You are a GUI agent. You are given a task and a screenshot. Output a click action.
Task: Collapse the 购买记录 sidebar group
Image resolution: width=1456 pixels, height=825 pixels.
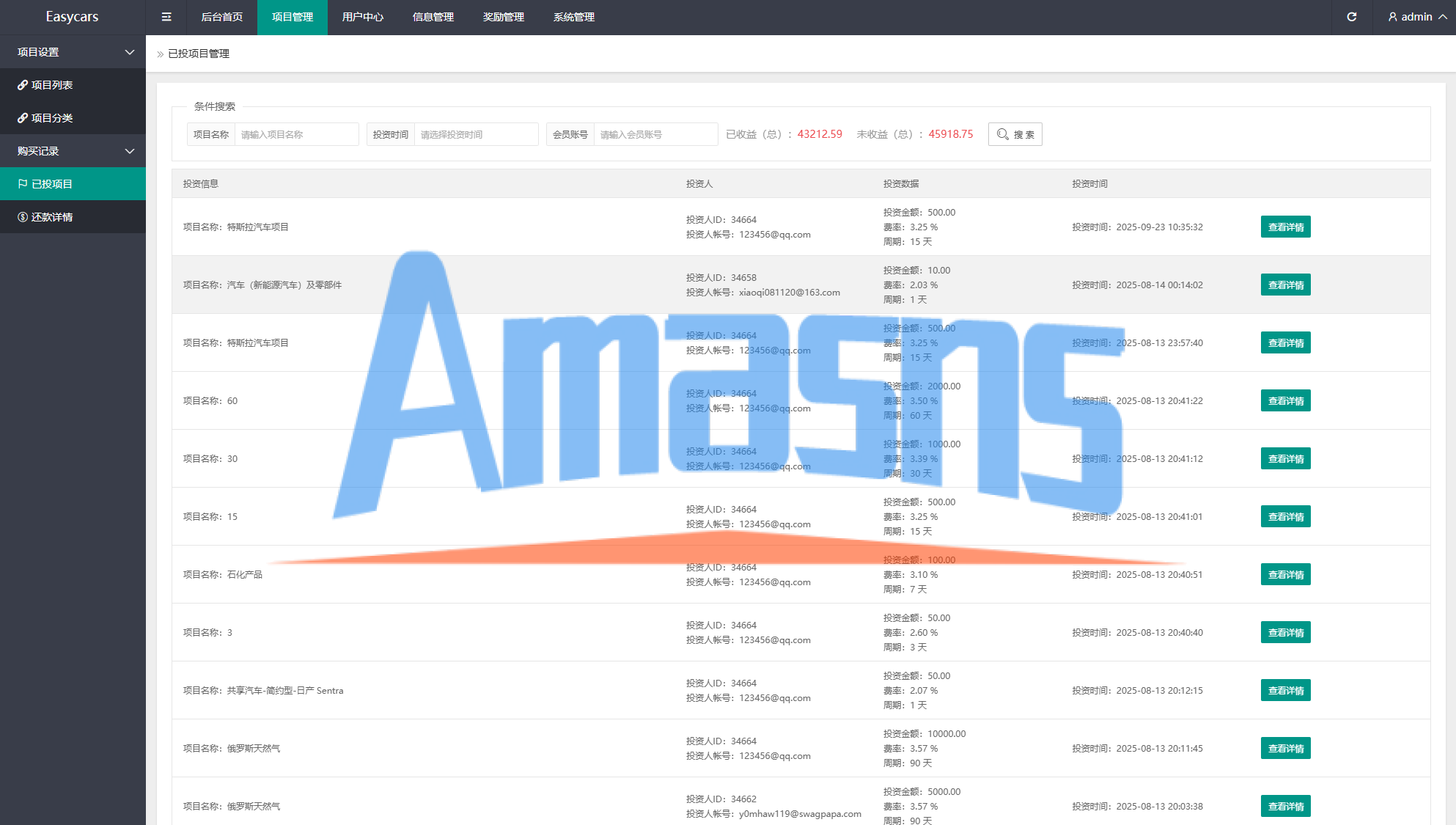tap(130, 151)
